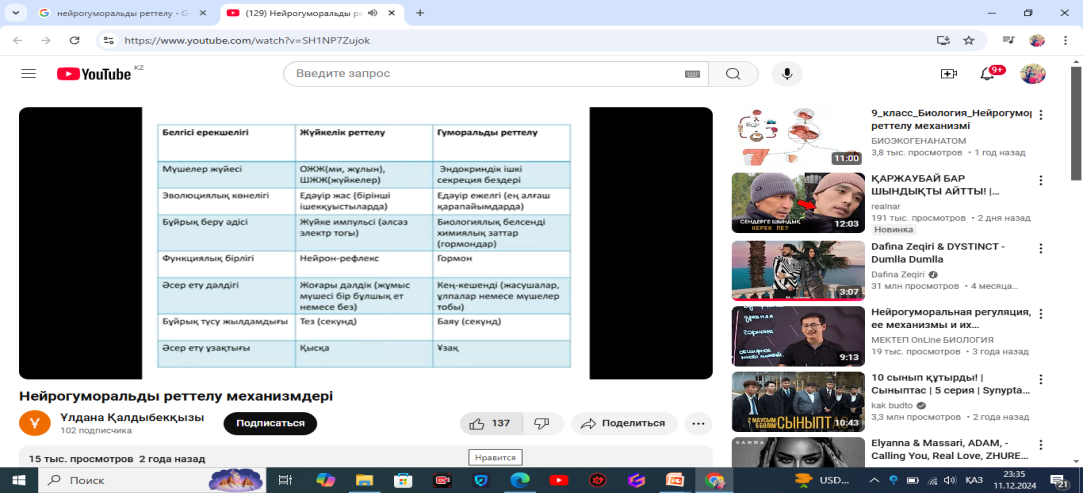Switch to the Google нейрогуморальды реттелу tab
The image size is (1083, 493).
pyautogui.click(x=124, y=13)
